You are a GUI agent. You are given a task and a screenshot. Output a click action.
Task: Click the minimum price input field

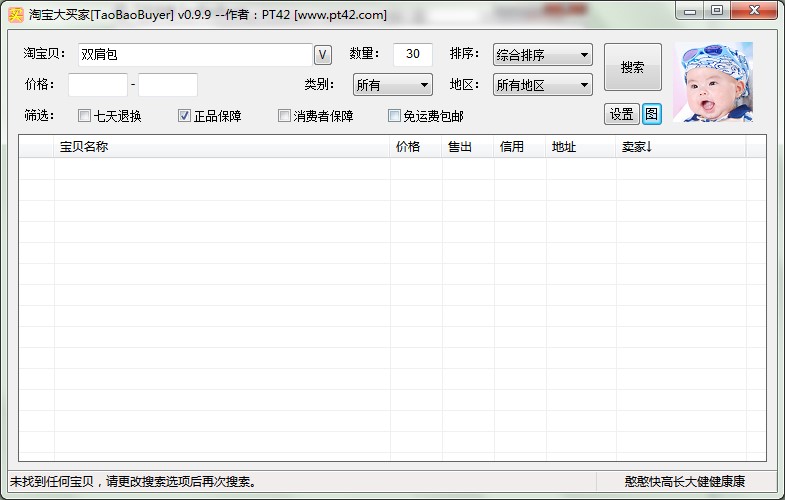[98, 85]
